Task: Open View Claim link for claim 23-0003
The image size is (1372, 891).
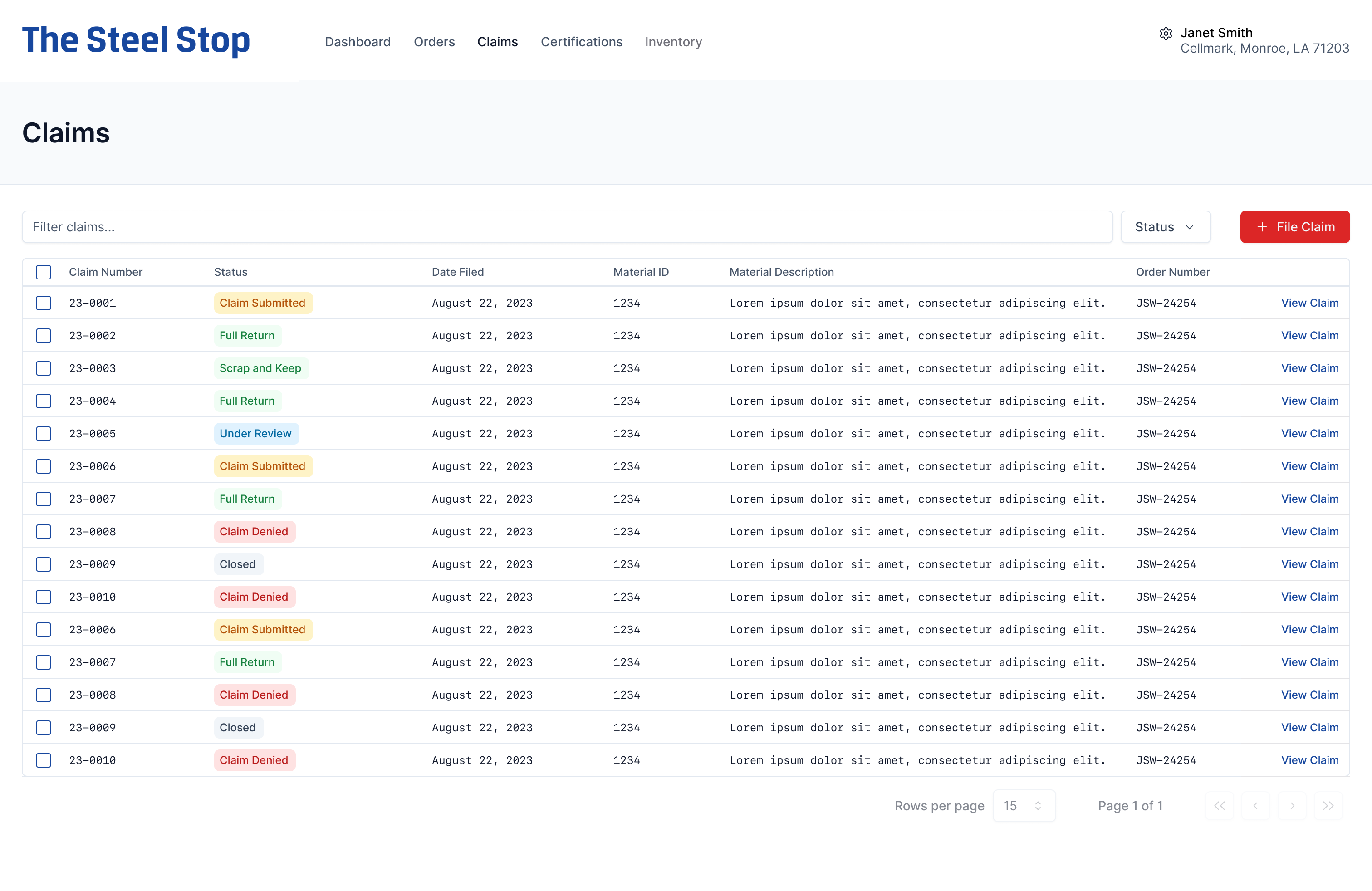Action: click(x=1309, y=367)
